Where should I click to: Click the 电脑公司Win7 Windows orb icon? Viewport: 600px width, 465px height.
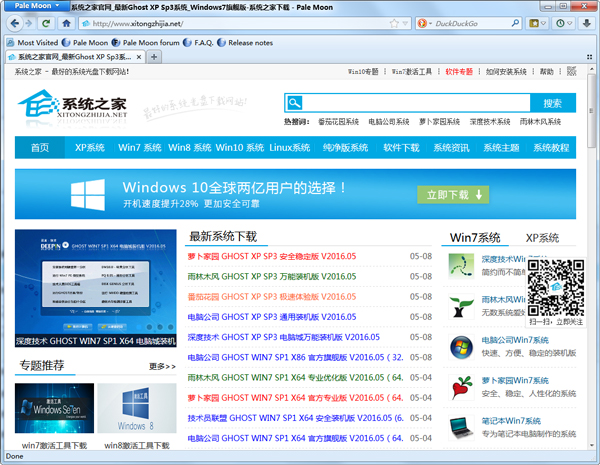pyautogui.click(x=461, y=347)
